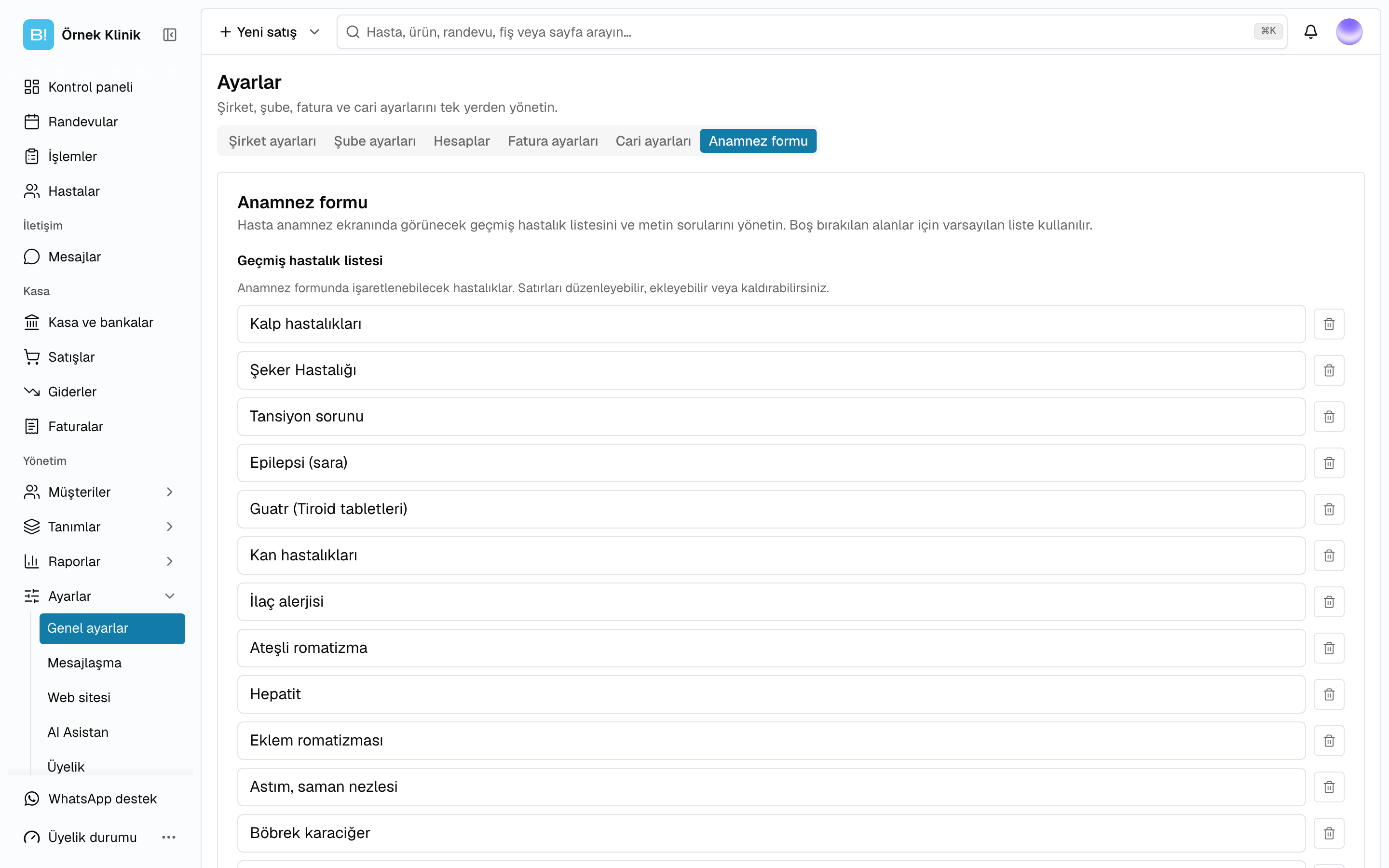The width and height of the screenshot is (1389, 868).
Task: Open Mesajlaşma settings submenu item
Action: click(112, 663)
